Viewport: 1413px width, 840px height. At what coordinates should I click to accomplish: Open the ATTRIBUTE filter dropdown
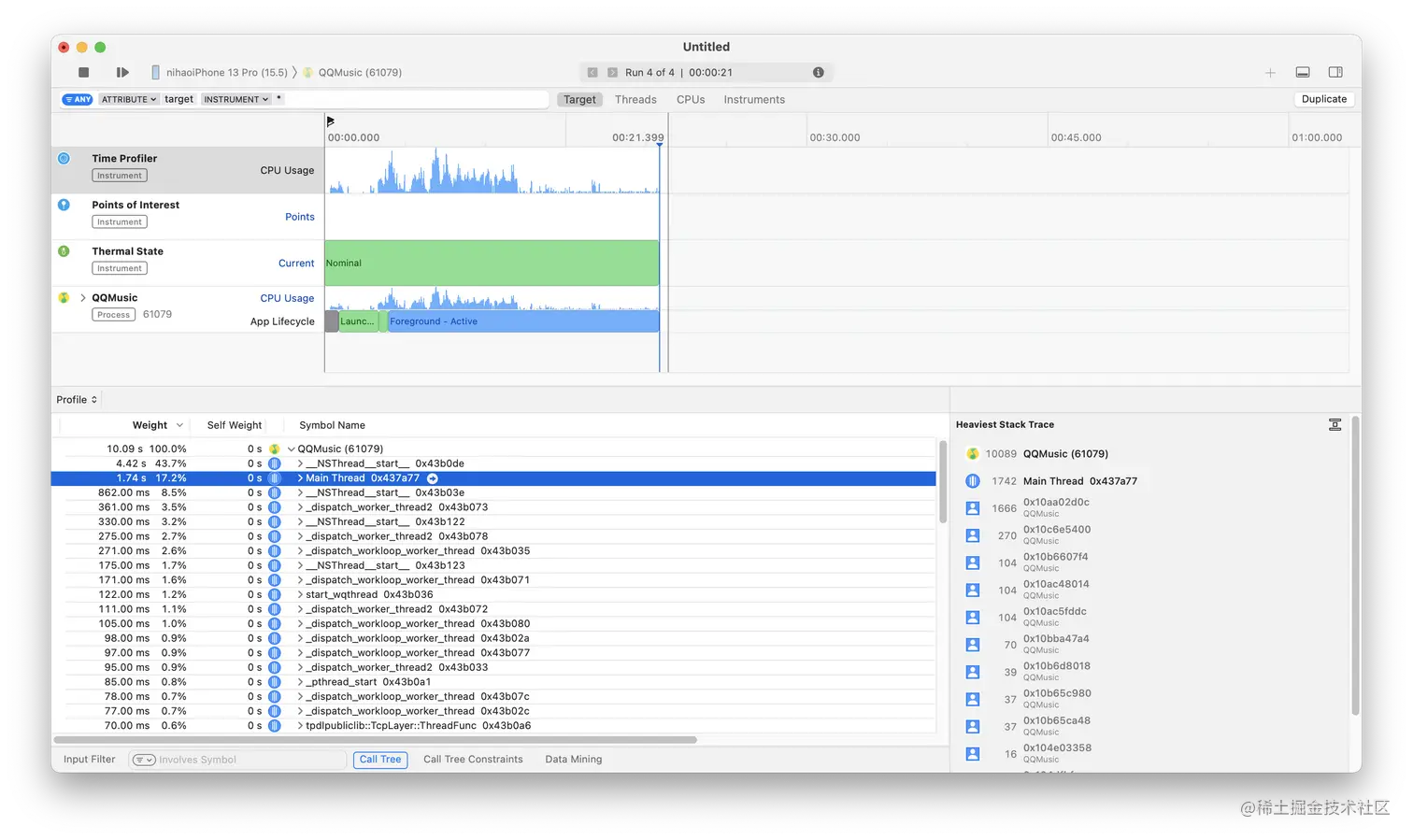(x=128, y=99)
